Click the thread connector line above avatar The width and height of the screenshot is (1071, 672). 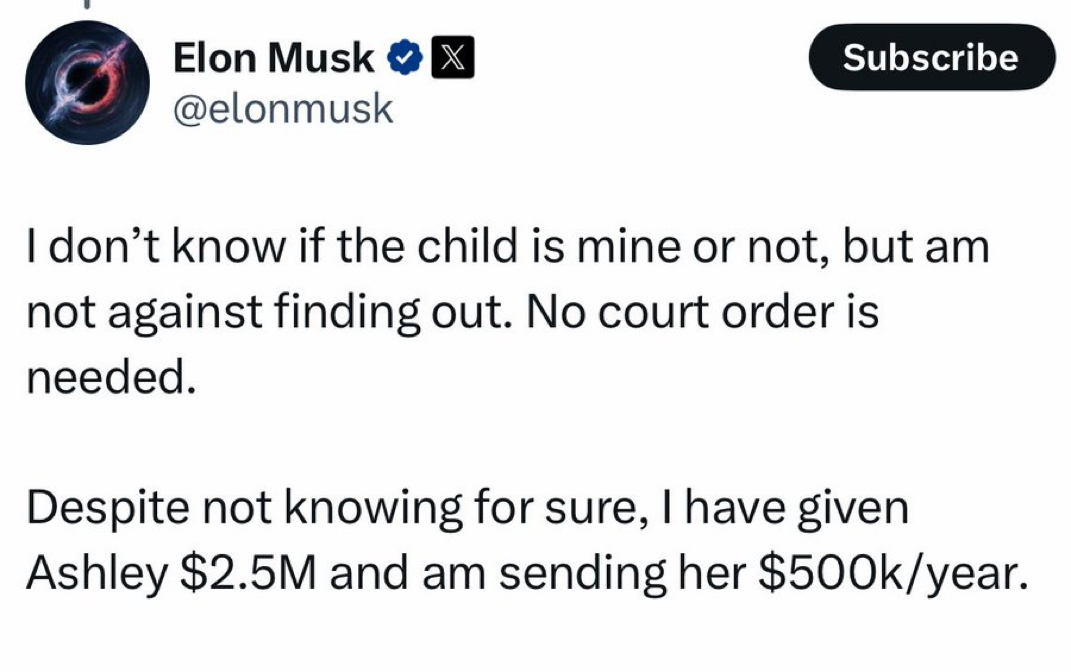87,3
